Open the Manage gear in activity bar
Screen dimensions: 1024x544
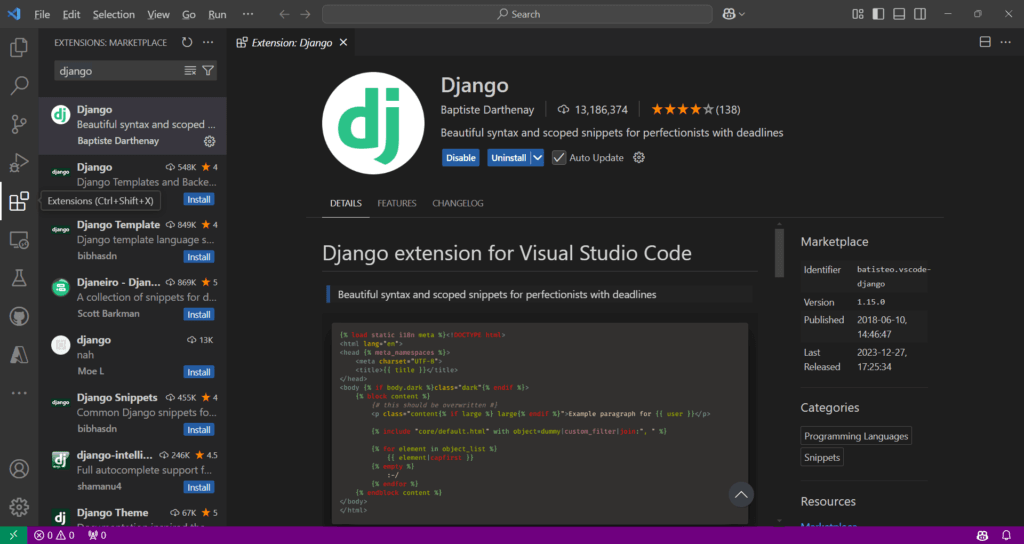(x=19, y=507)
